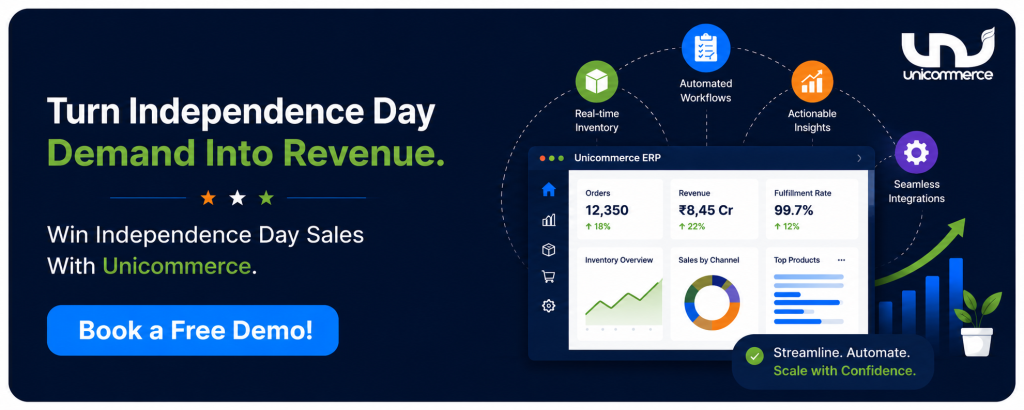This screenshot has width=1024, height=410.
Task: Click the Book a Free Demo button
Action: coord(193,330)
